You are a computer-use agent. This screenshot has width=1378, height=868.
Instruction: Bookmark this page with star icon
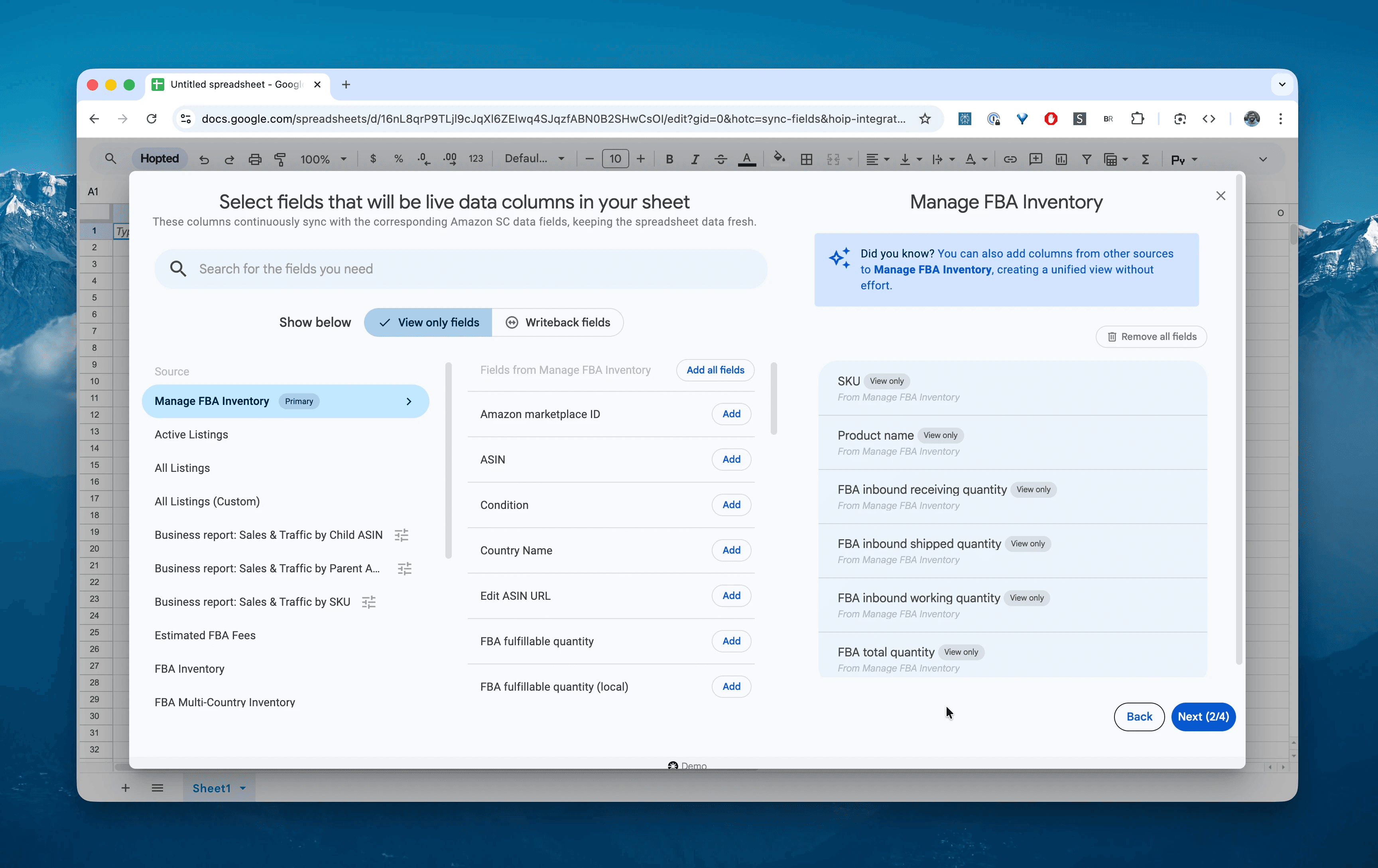coord(925,118)
